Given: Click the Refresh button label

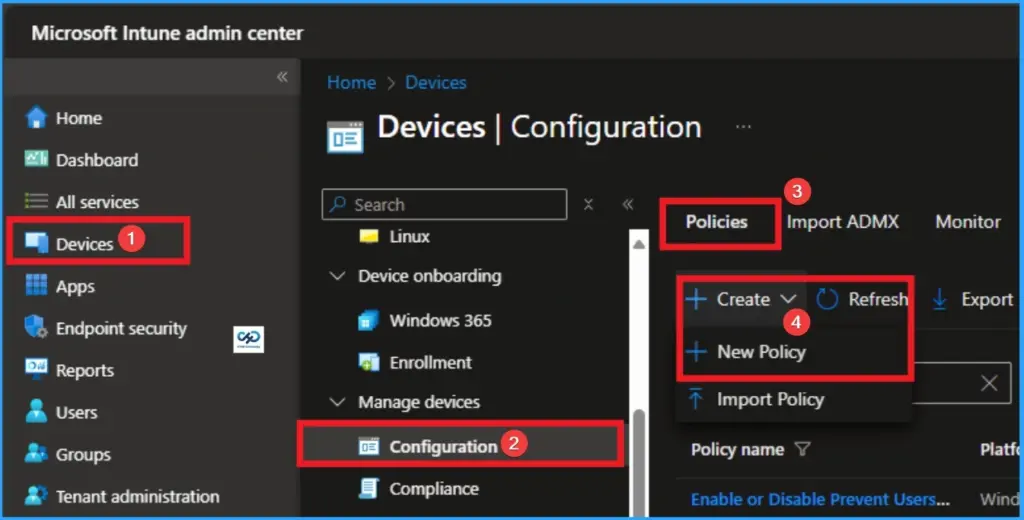Looking at the screenshot, I should pos(878,299).
